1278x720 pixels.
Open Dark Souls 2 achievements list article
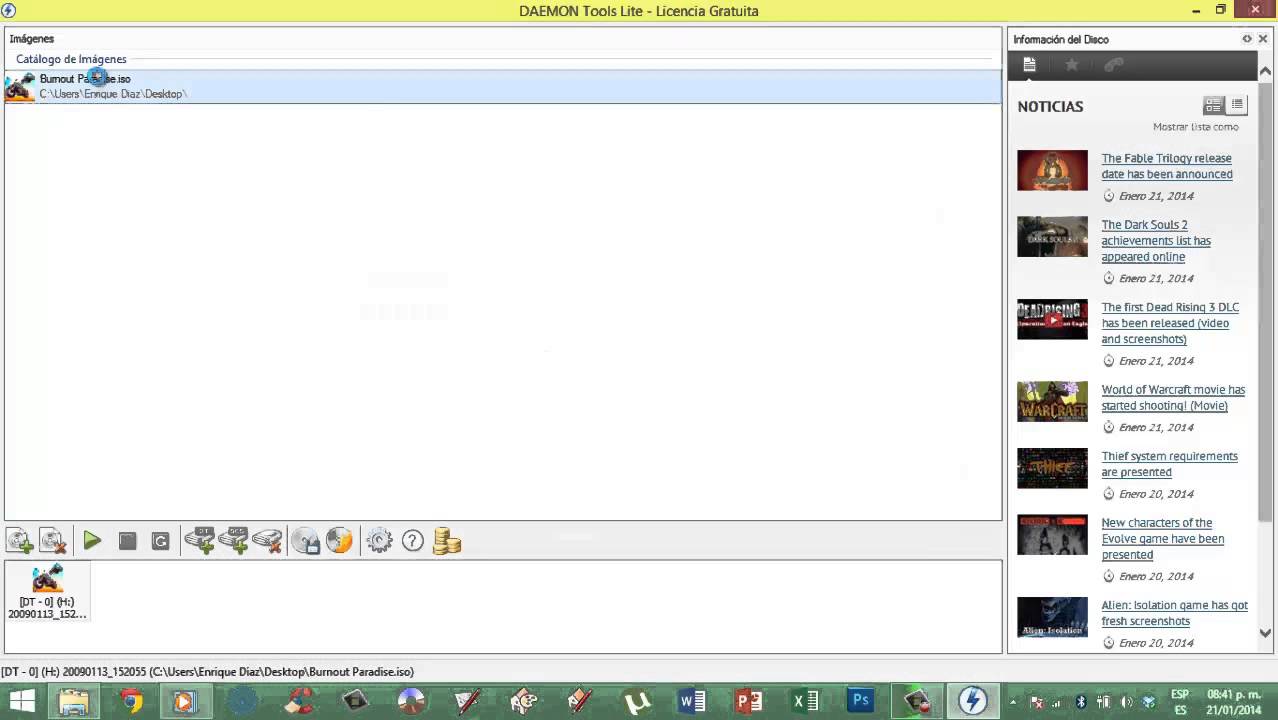(1156, 241)
